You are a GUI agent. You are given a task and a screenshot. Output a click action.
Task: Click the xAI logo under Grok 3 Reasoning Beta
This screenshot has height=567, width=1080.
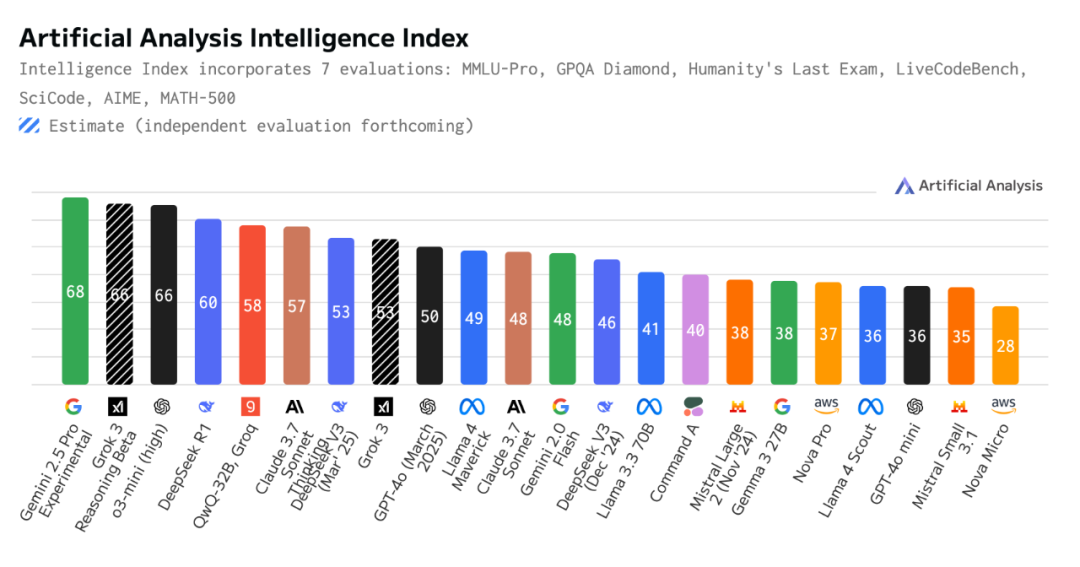tap(119, 407)
